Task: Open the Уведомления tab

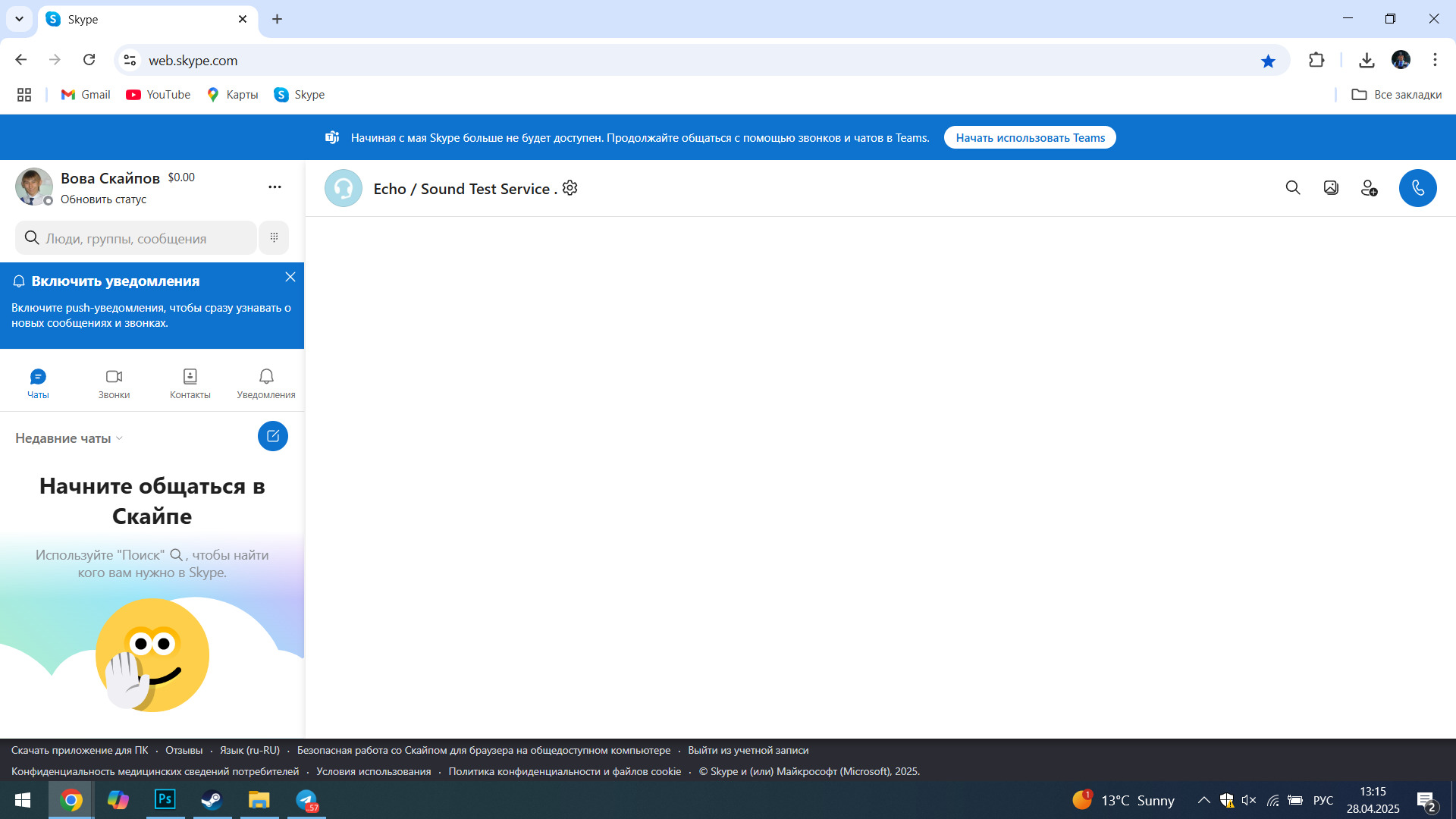Action: pos(265,383)
